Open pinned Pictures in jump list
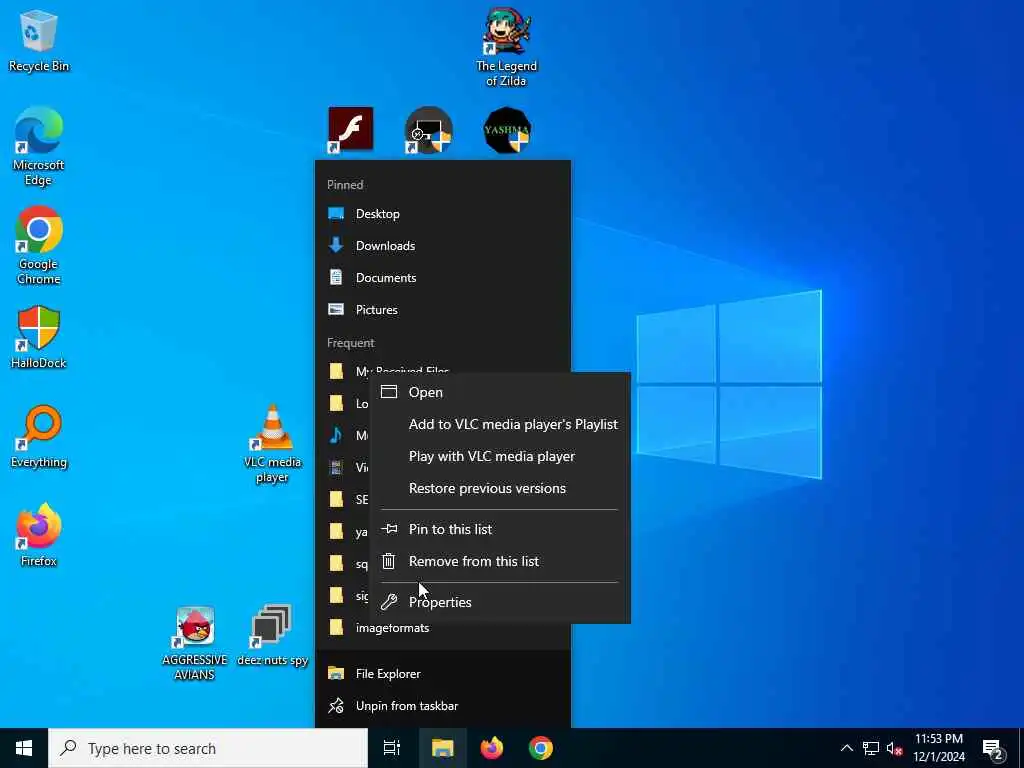Image resolution: width=1024 pixels, height=768 pixels. [443, 310]
